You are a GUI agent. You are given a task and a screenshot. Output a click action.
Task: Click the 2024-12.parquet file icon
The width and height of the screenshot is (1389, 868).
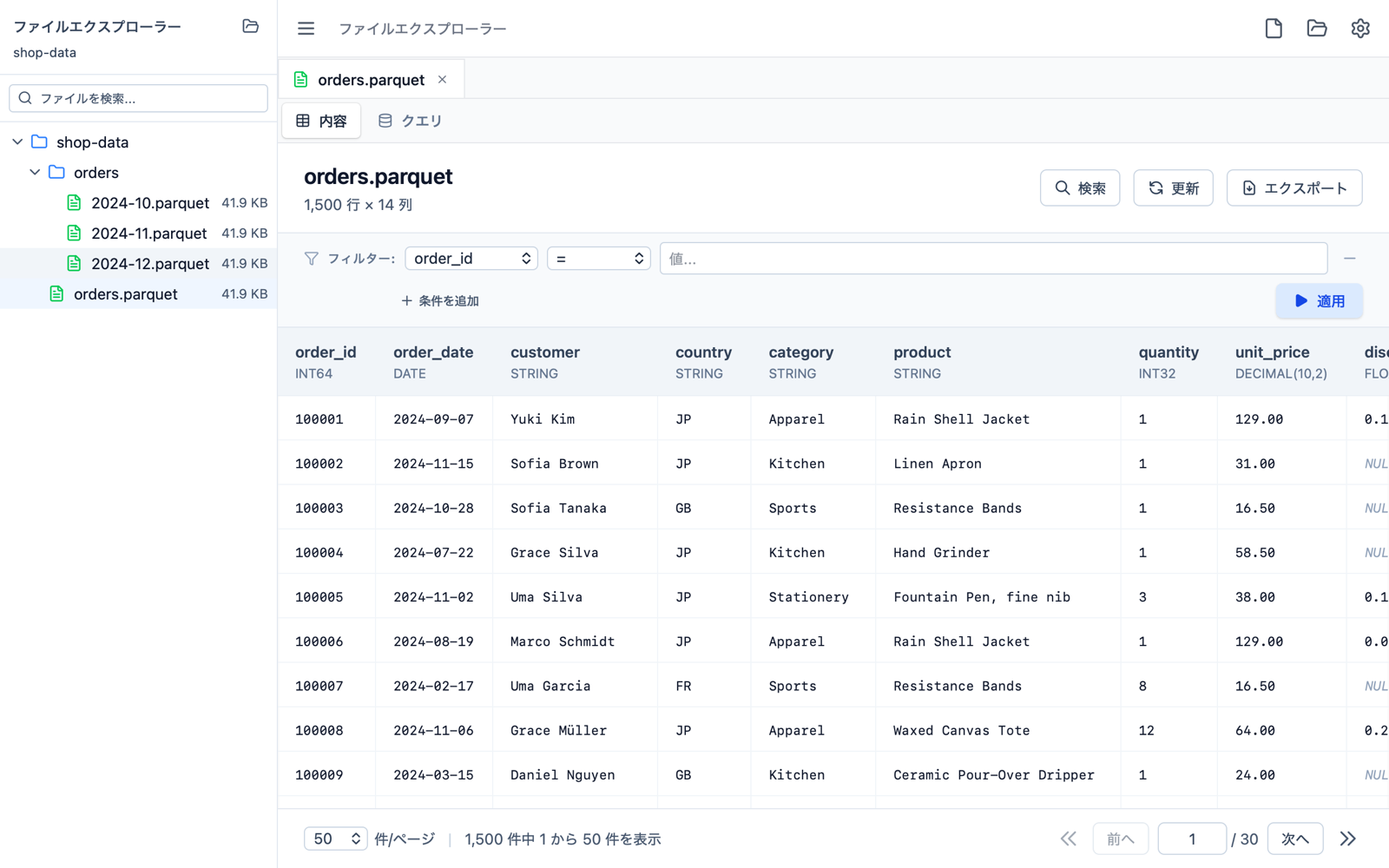(74, 263)
